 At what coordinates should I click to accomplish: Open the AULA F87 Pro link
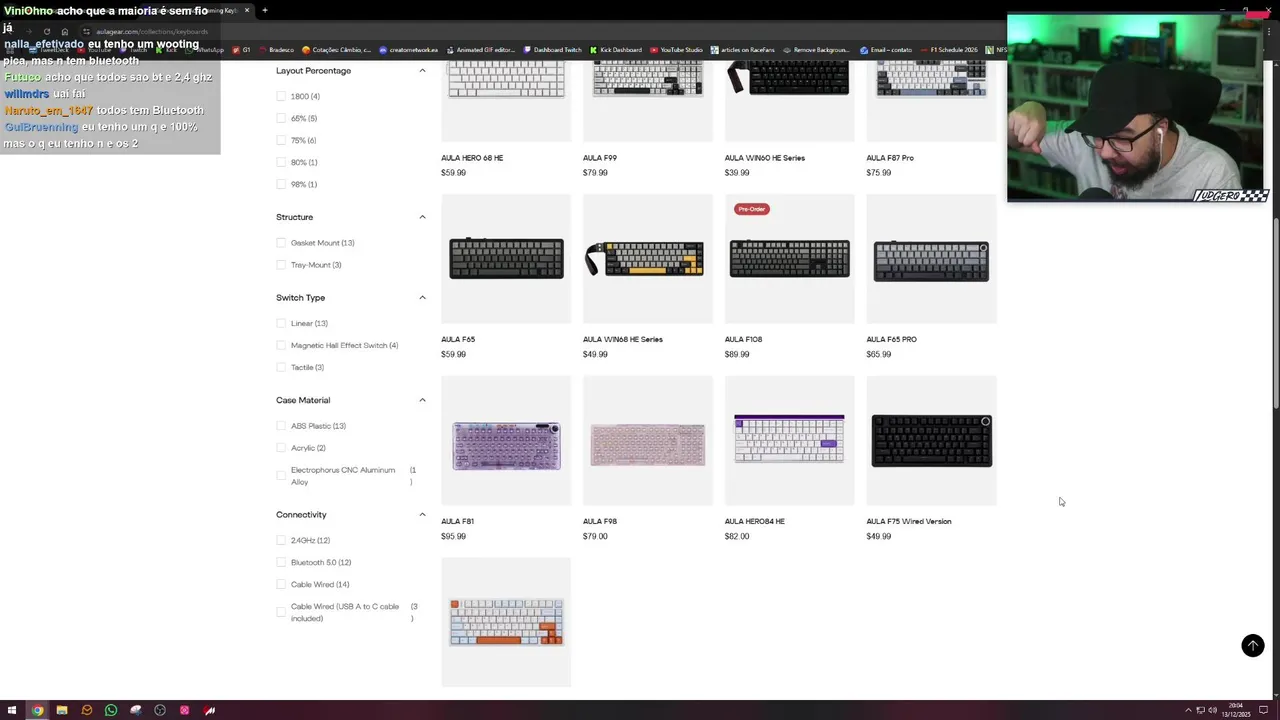pos(890,158)
